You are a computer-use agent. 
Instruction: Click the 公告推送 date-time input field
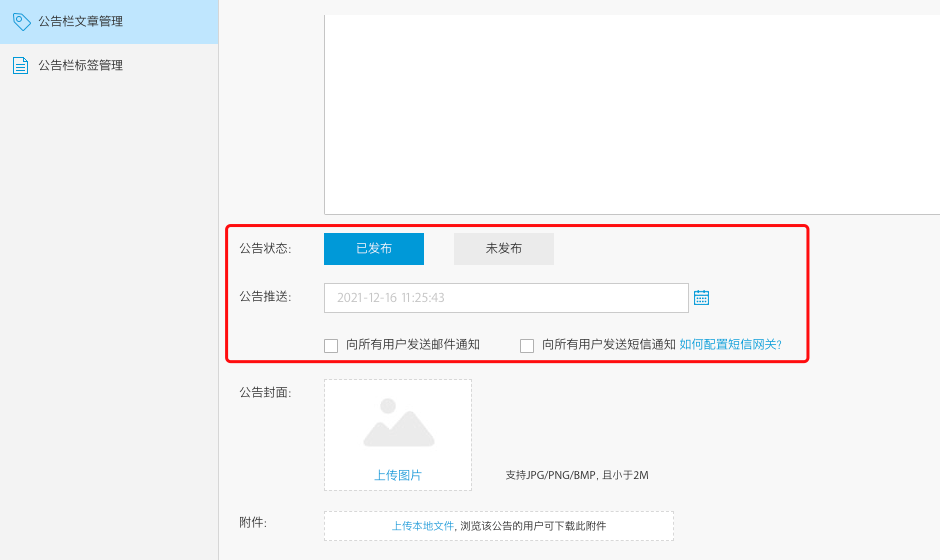click(x=506, y=298)
